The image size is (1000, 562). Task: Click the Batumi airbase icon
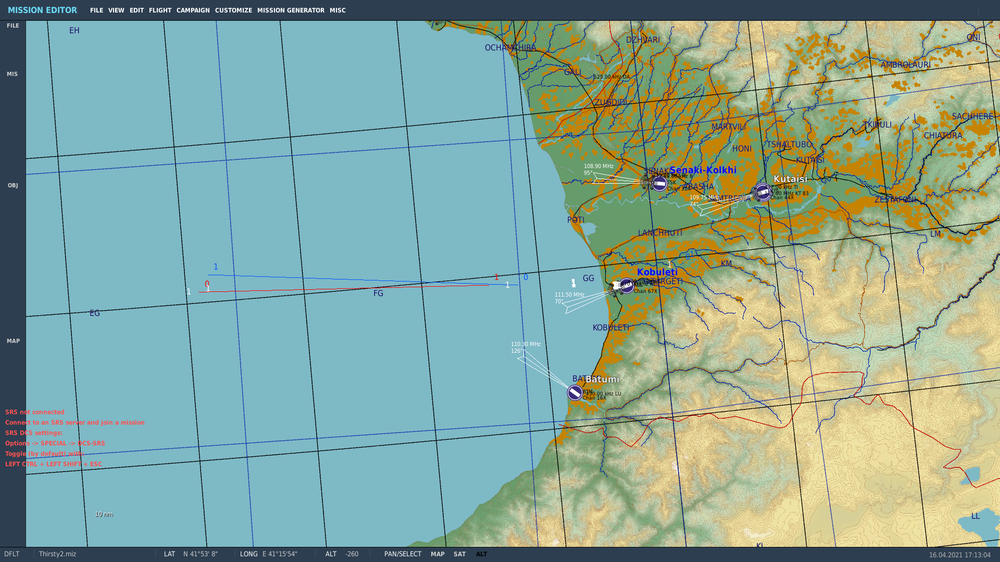pos(575,392)
